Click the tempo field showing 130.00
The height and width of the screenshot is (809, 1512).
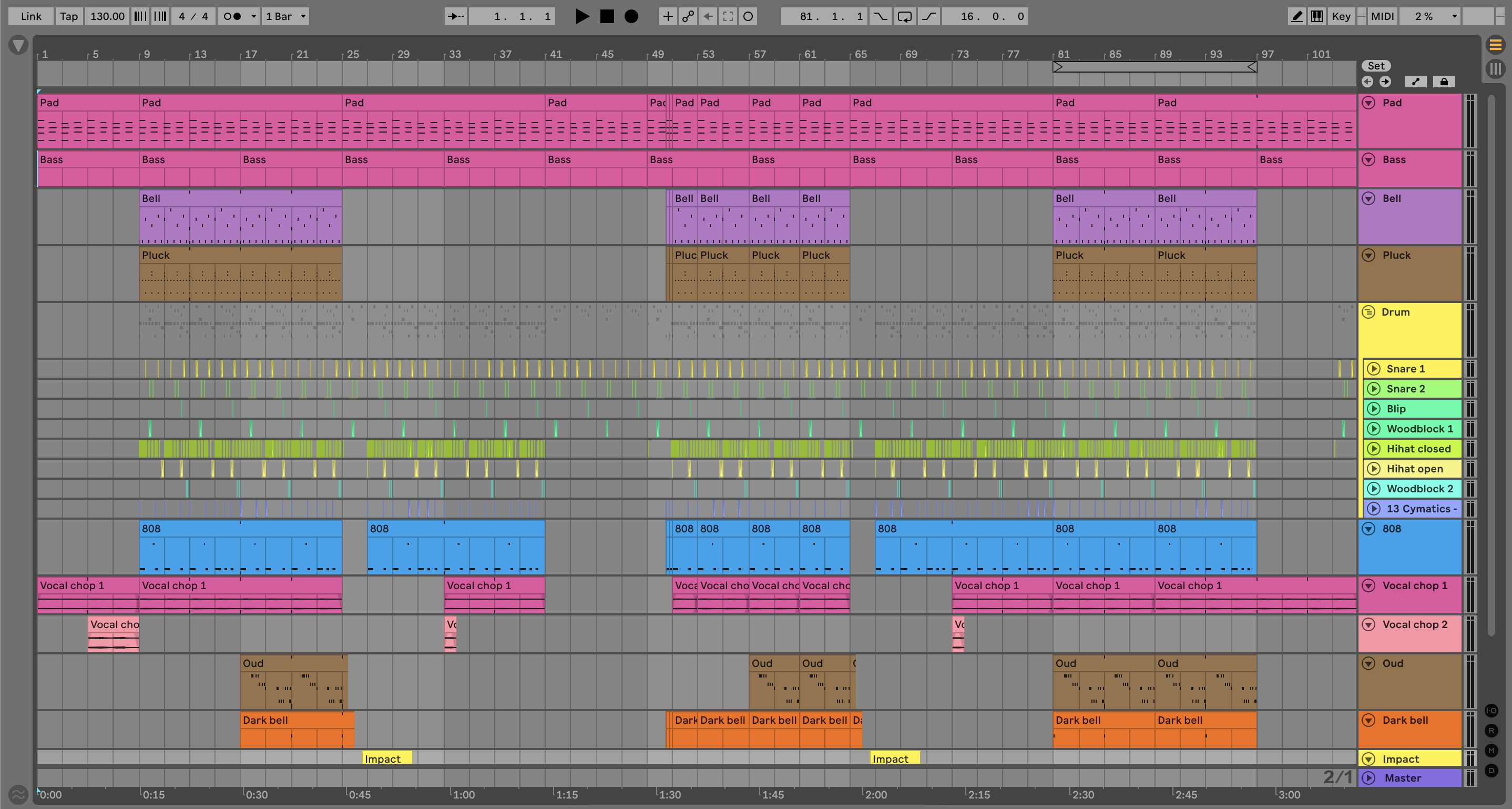click(107, 16)
